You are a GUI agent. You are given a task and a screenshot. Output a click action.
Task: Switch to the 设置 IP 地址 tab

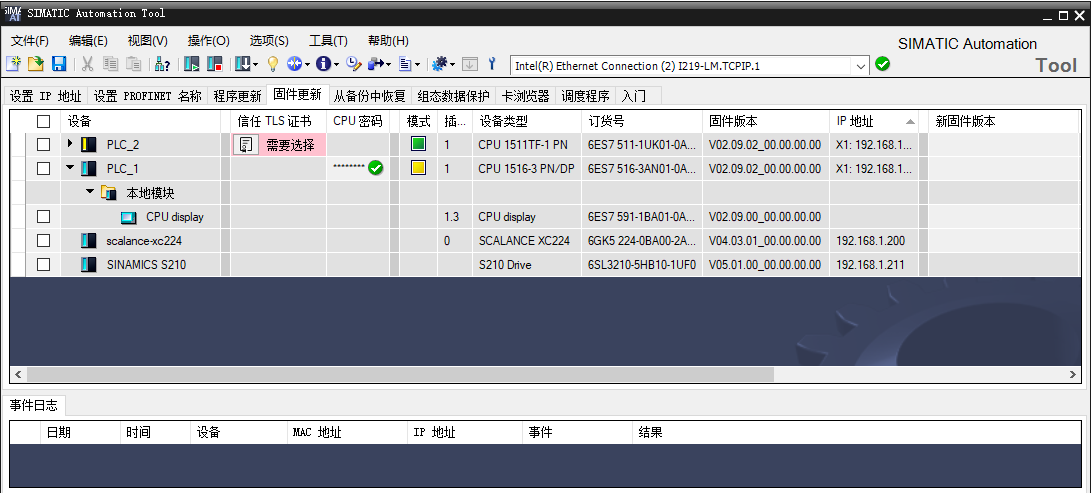coord(45,96)
